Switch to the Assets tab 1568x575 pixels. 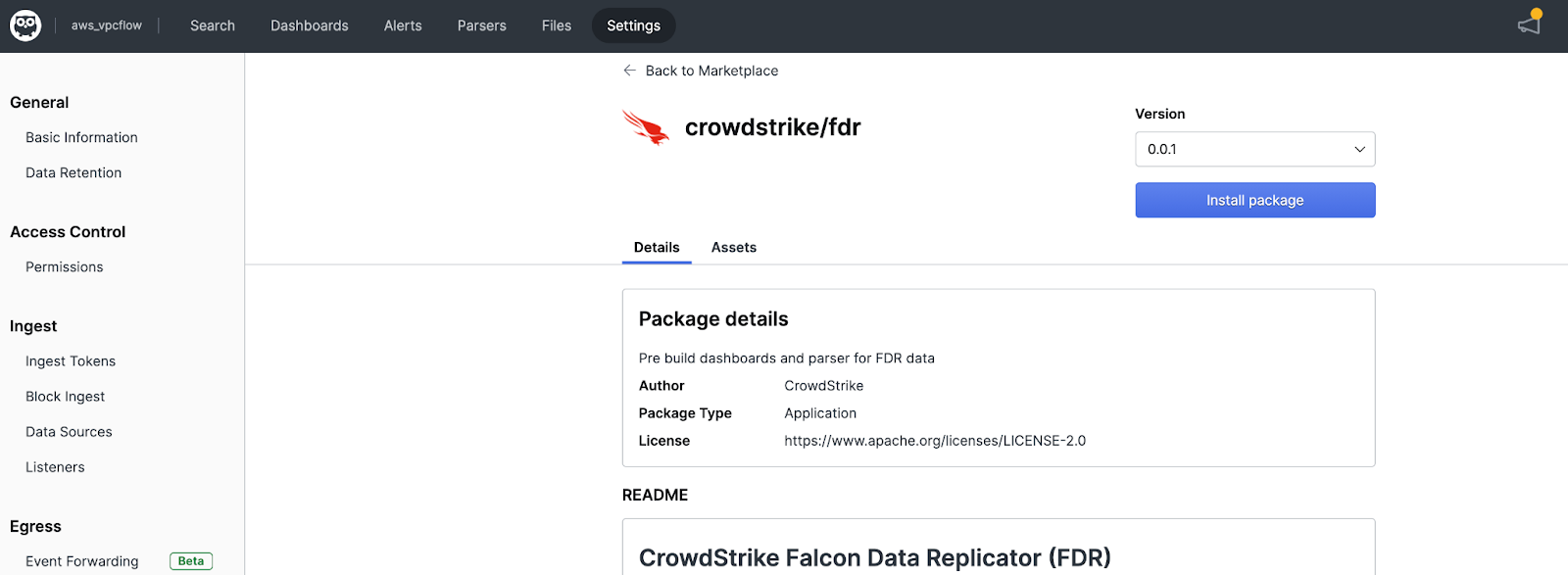(734, 248)
